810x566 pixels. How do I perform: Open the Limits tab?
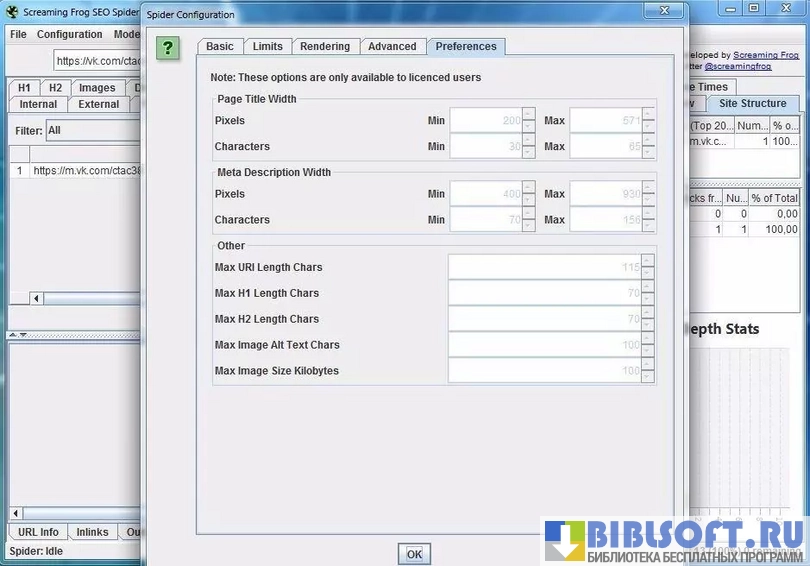pyautogui.click(x=268, y=46)
